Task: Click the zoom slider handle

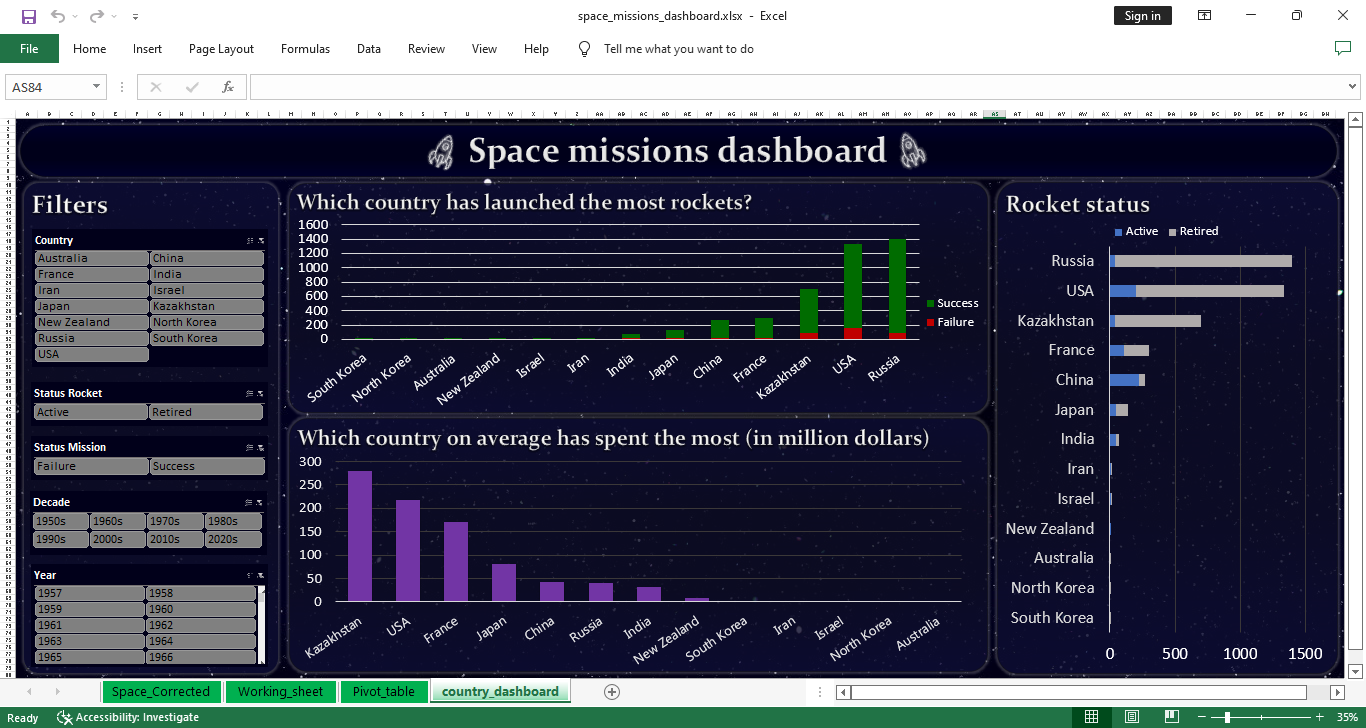Action: [x=1227, y=717]
